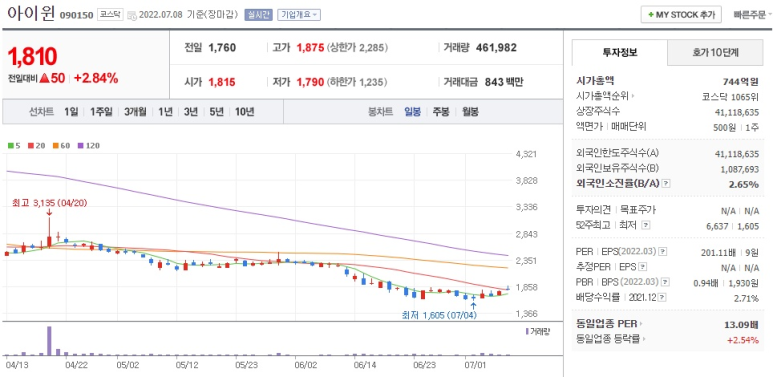Click the green 5-day moving average swatch
Viewport: 773px width, 377px height.
click(x=11, y=145)
